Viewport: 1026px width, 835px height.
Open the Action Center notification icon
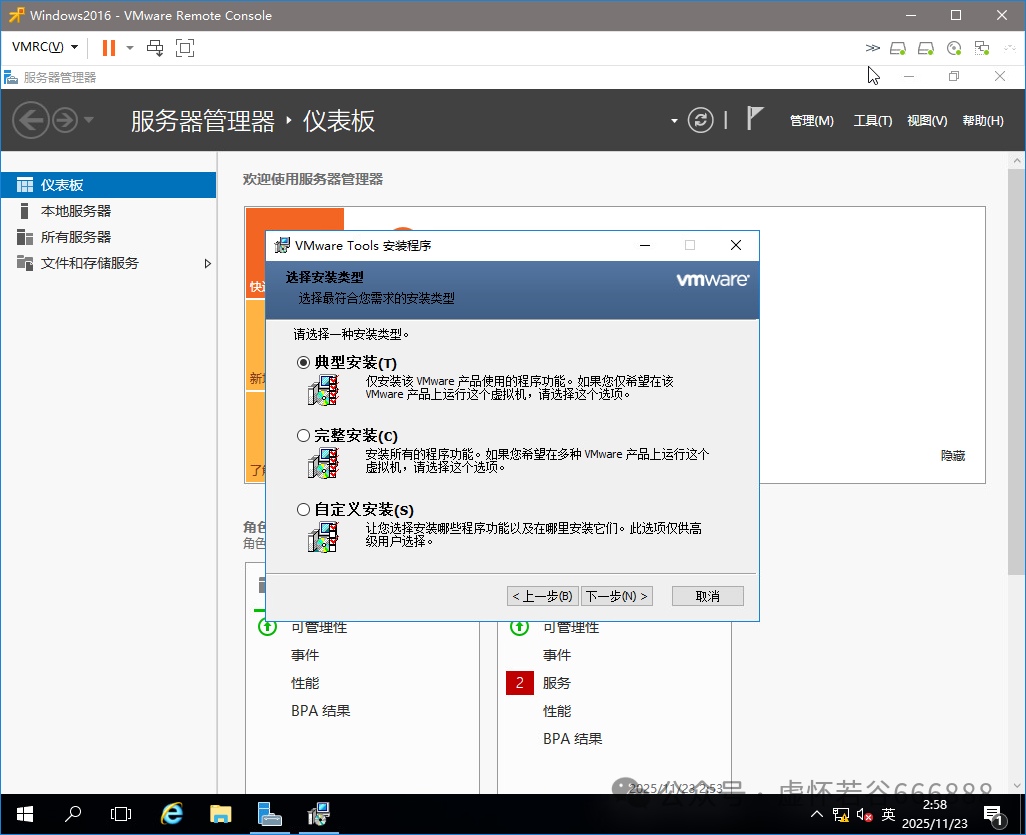994,815
